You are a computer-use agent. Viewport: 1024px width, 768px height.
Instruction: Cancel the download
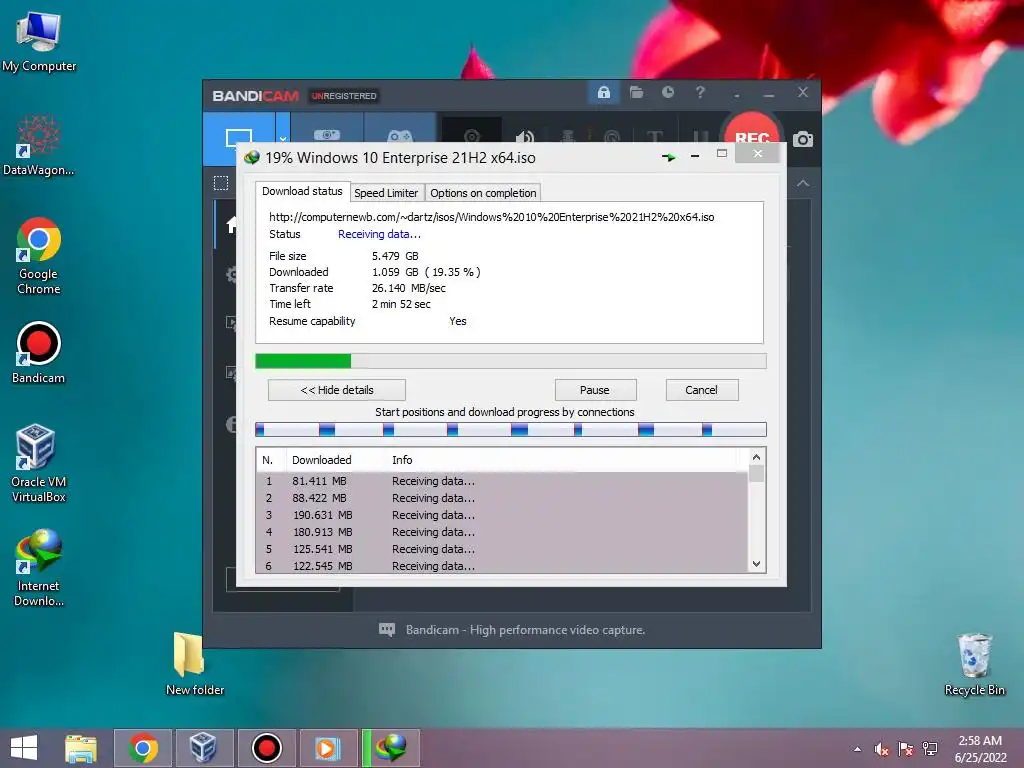[x=701, y=390]
